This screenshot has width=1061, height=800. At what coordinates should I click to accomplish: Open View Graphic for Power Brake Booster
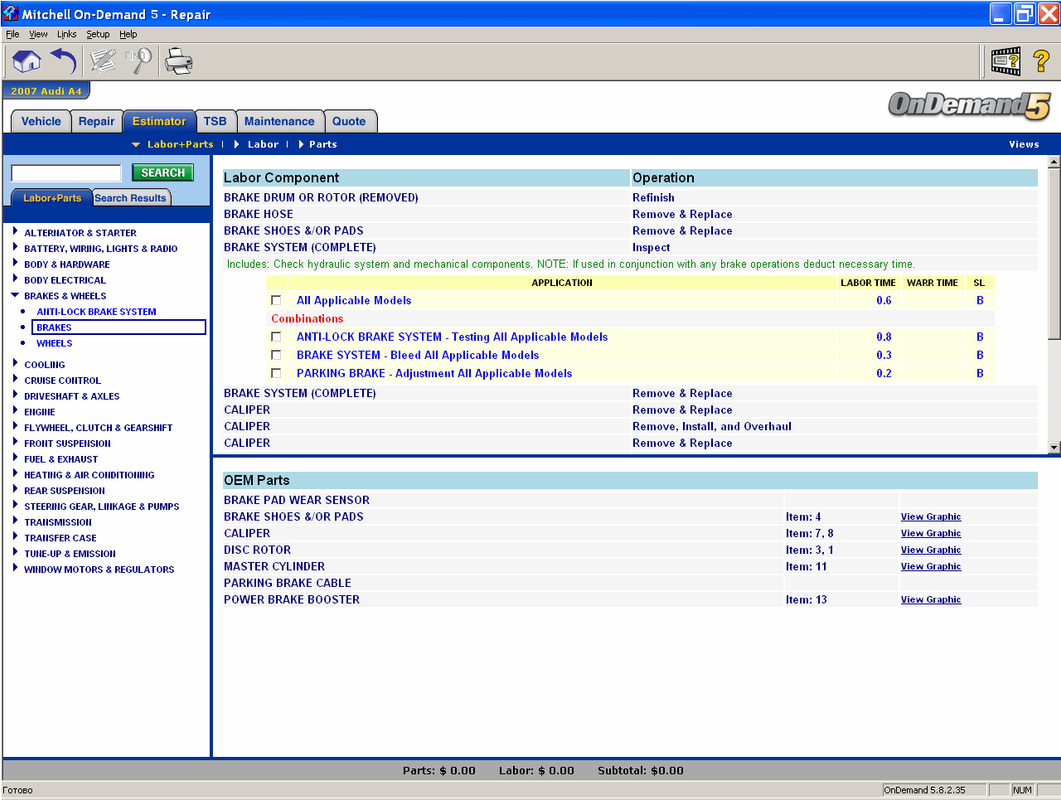[x=930, y=600]
